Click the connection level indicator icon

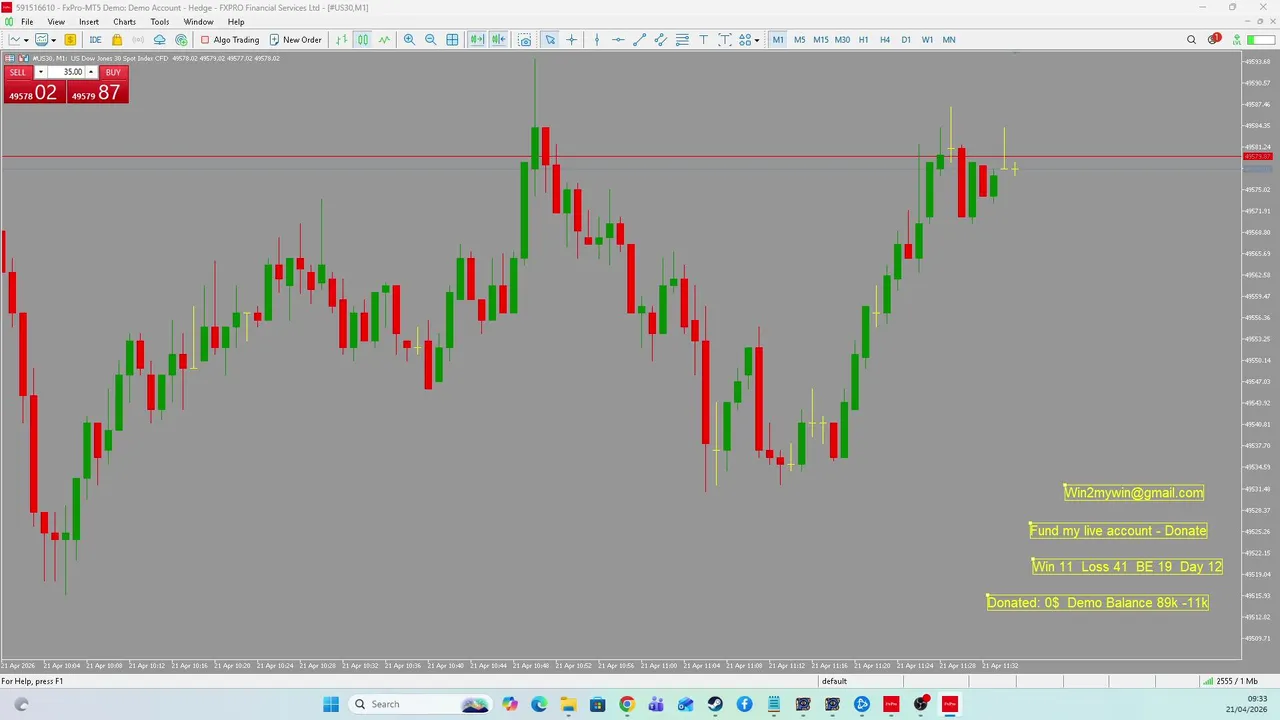1235,40
